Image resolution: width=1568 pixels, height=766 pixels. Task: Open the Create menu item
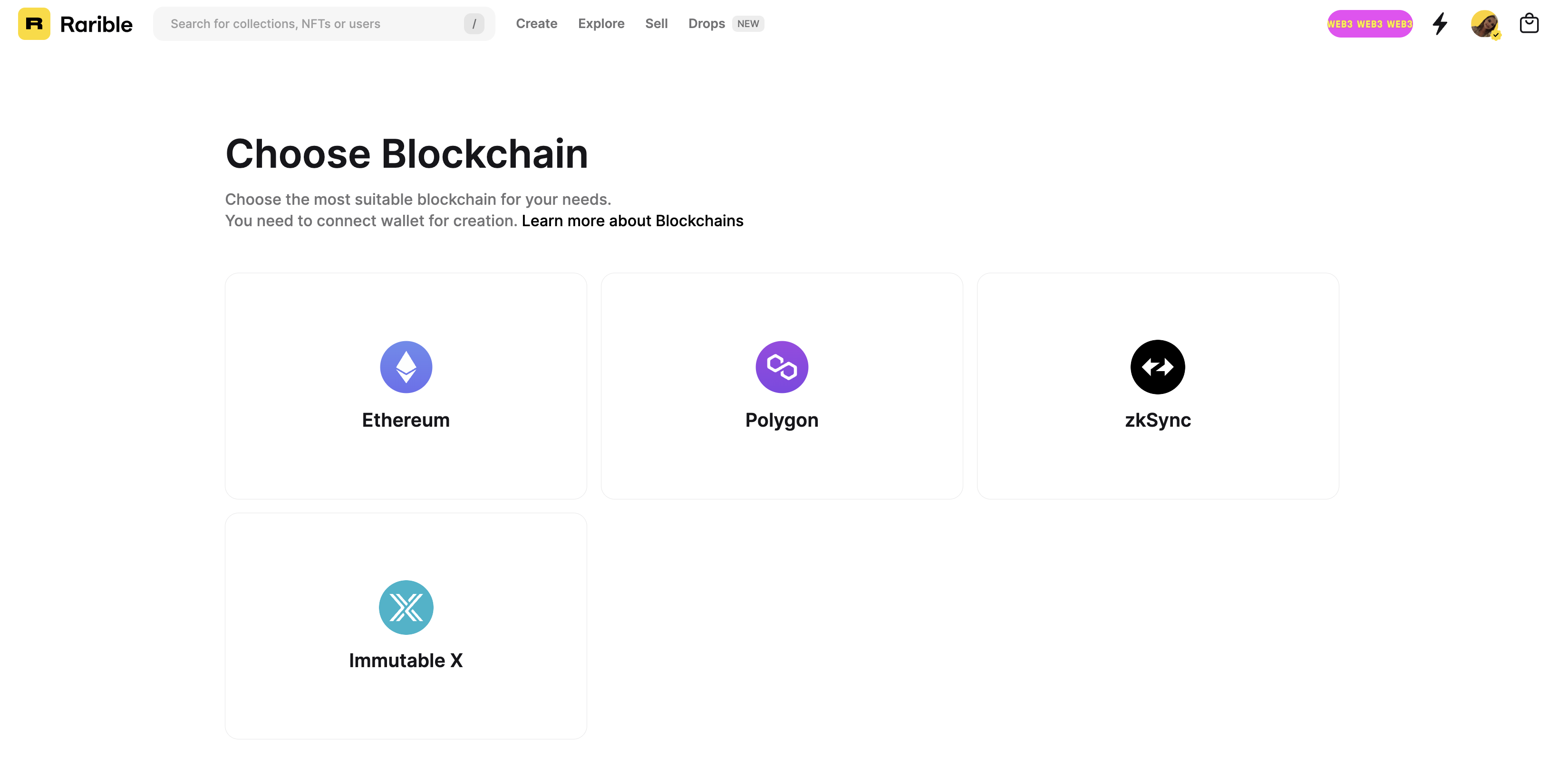(536, 24)
